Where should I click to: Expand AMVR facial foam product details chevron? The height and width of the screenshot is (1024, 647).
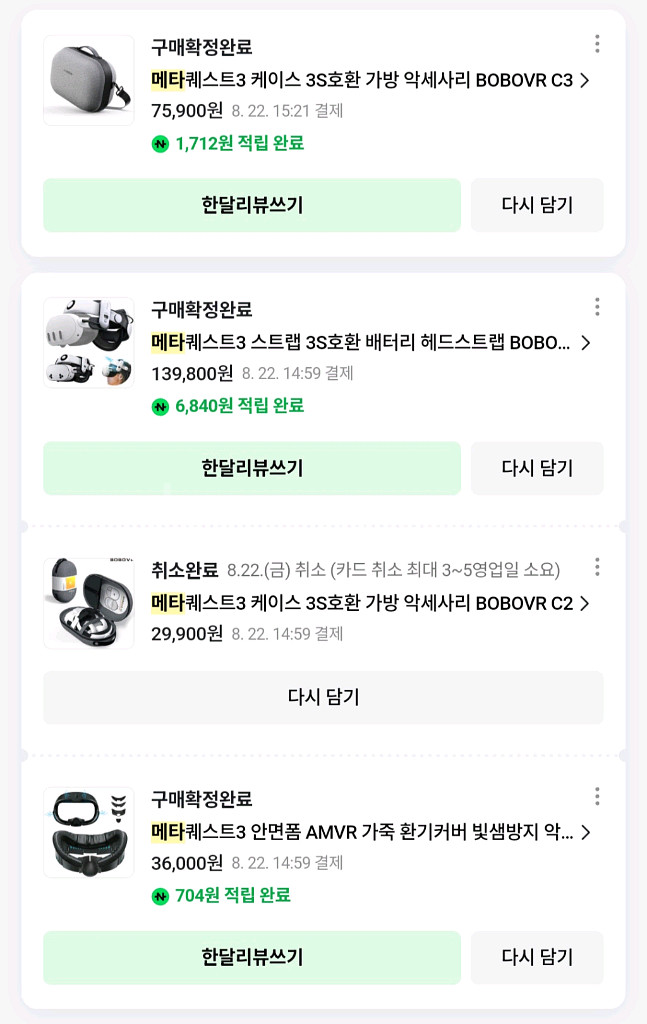click(585, 833)
